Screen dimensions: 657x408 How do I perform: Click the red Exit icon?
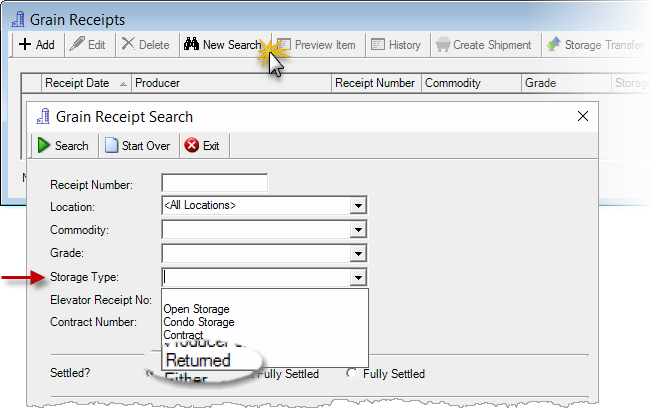tap(192, 145)
